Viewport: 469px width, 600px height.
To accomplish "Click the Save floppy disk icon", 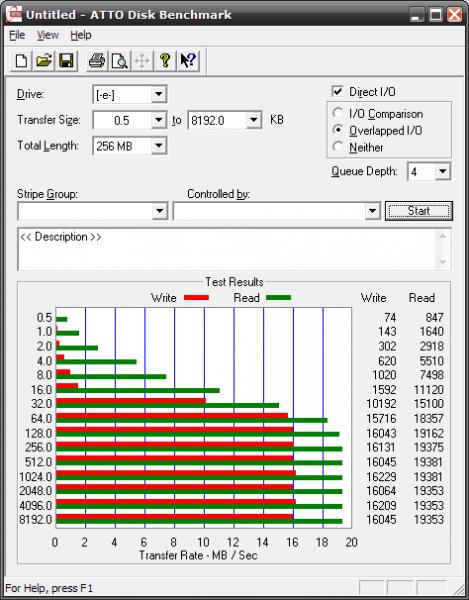I will click(66, 61).
